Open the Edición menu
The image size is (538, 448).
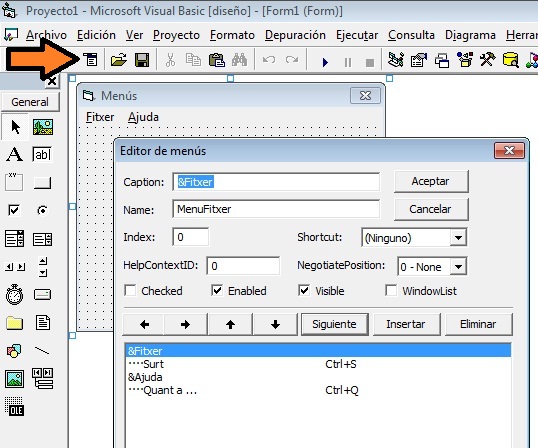click(96, 35)
